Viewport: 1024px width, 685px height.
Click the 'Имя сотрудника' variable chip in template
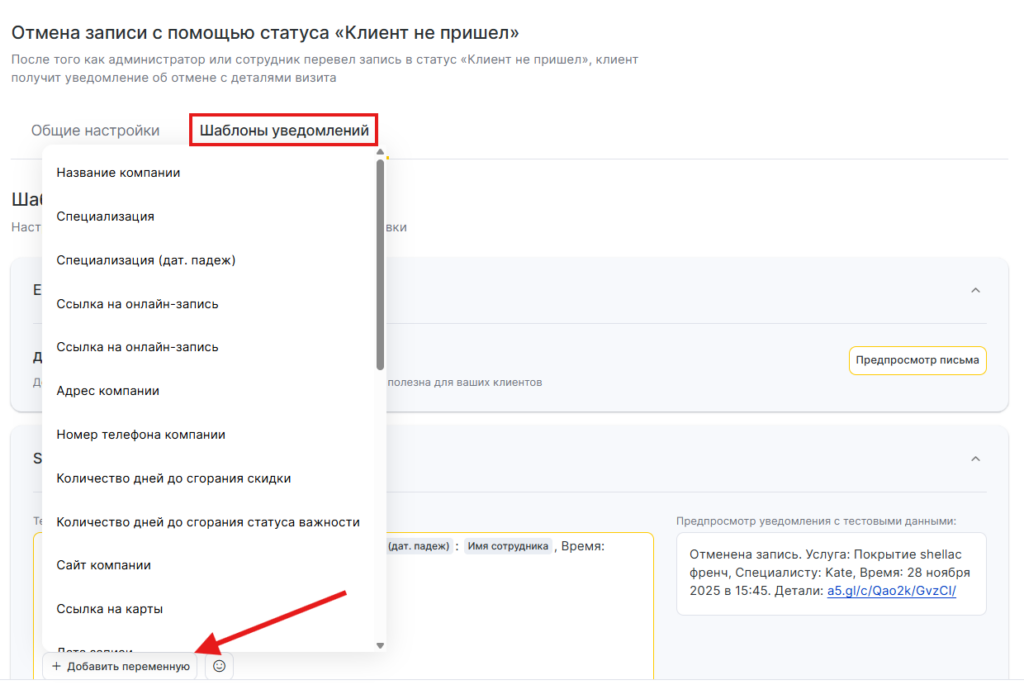[508, 546]
